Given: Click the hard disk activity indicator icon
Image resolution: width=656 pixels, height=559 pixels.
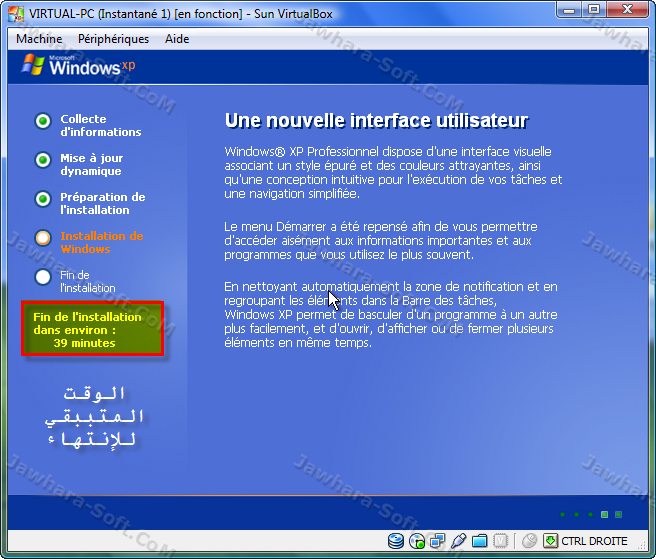Looking at the screenshot, I should pyautogui.click(x=395, y=541).
